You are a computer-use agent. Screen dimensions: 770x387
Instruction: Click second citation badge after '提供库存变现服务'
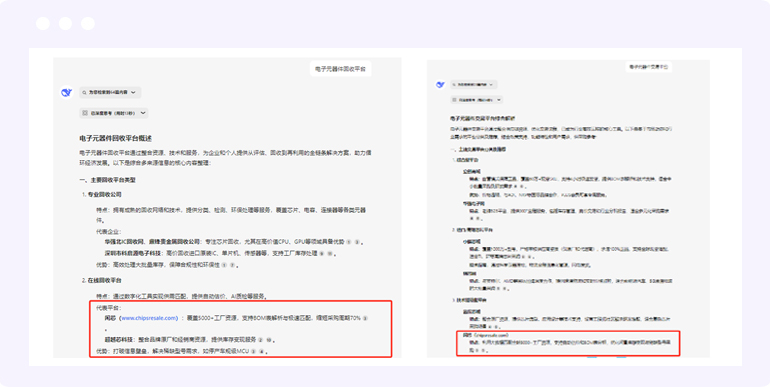click(269, 340)
